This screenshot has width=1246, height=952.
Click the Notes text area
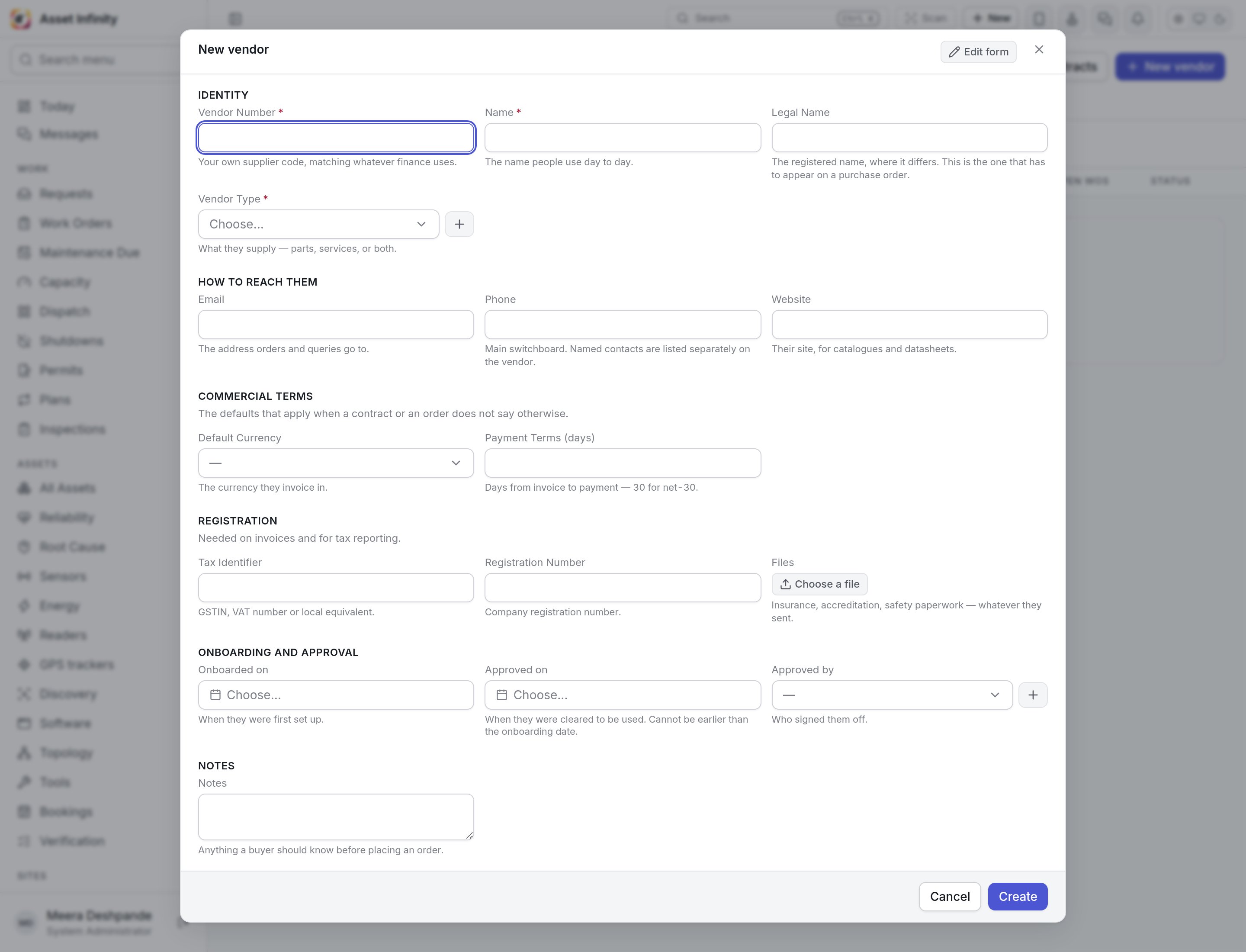click(x=336, y=817)
